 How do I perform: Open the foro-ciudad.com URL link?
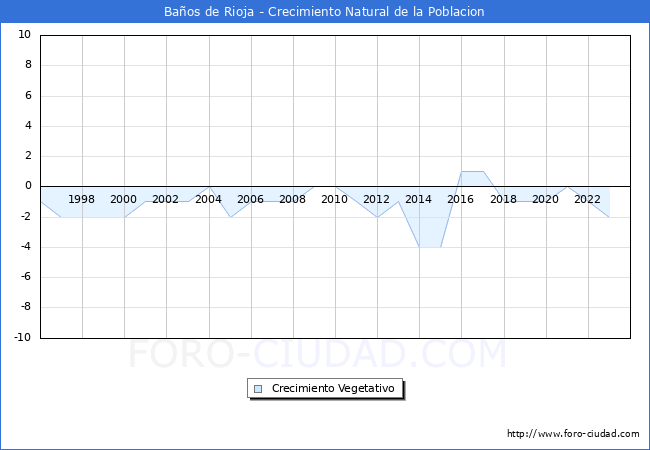click(573, 434)
